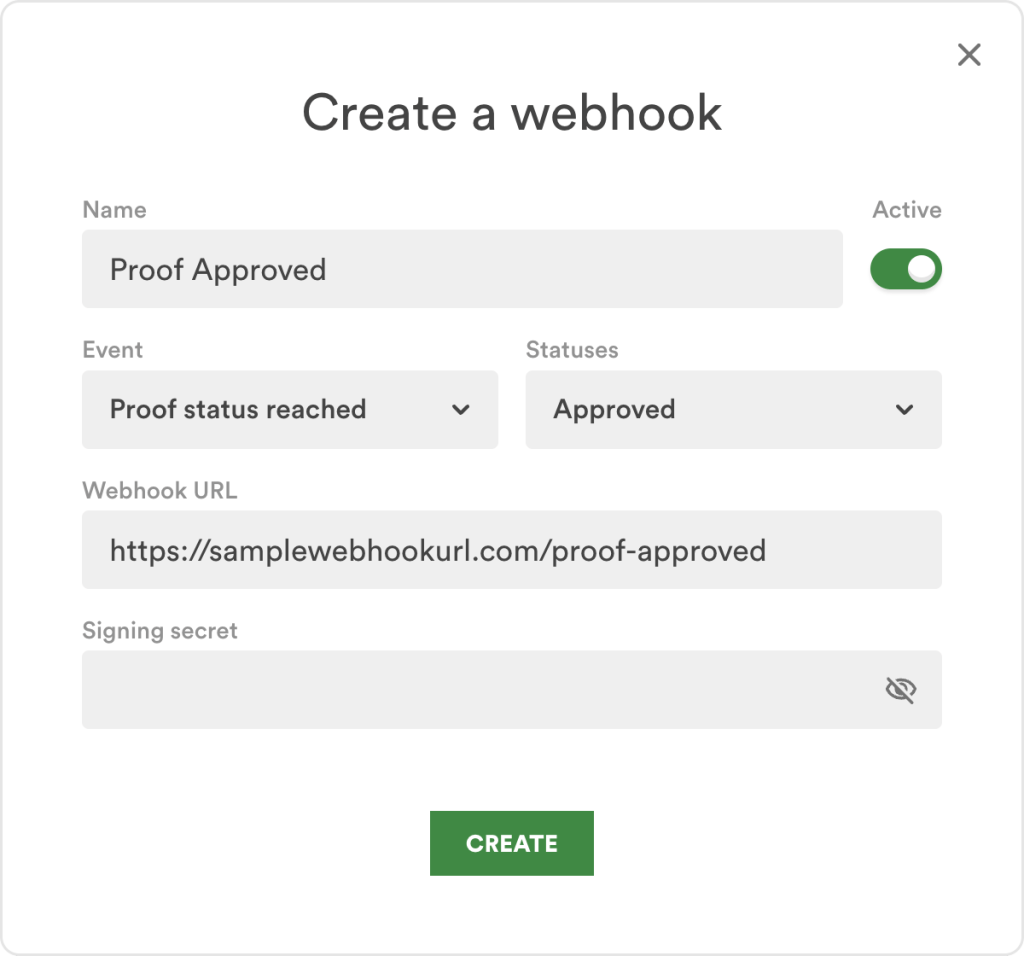Click the Statuses dropdown chevron icon

905,410
